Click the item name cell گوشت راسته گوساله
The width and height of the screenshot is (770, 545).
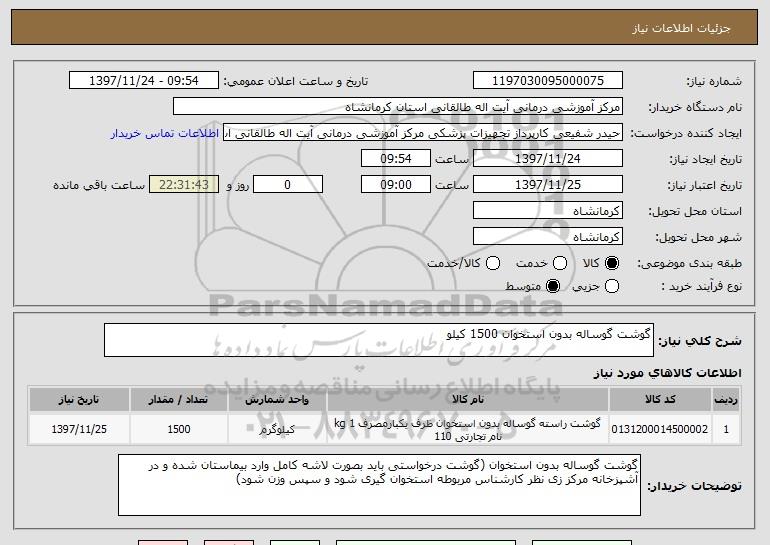tap(468, 429)
